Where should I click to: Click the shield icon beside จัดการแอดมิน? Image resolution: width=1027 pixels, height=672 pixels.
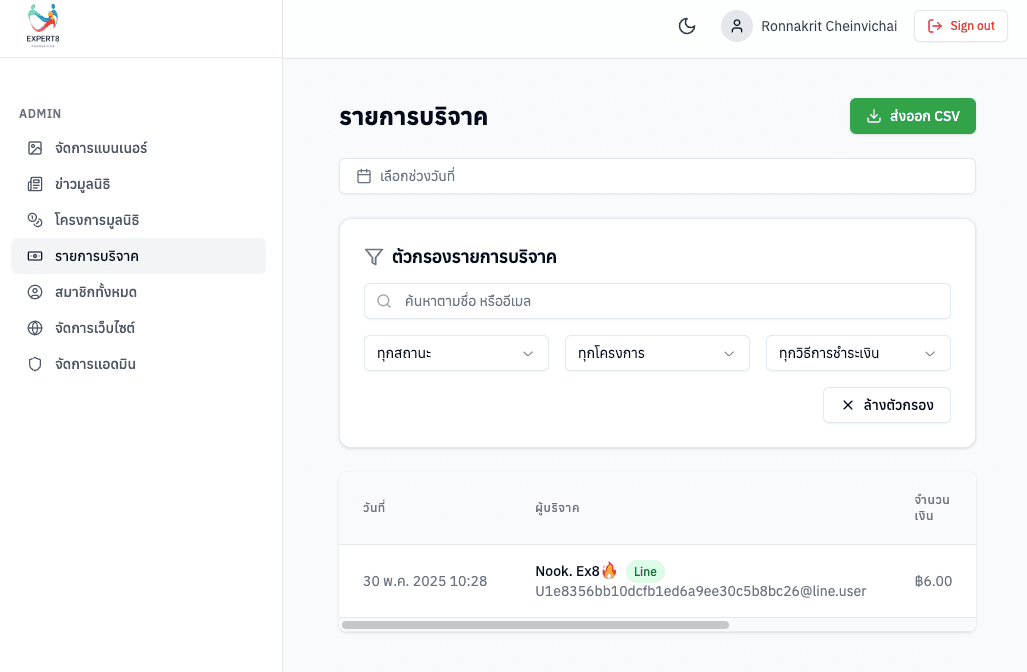(x=35, y=364)
